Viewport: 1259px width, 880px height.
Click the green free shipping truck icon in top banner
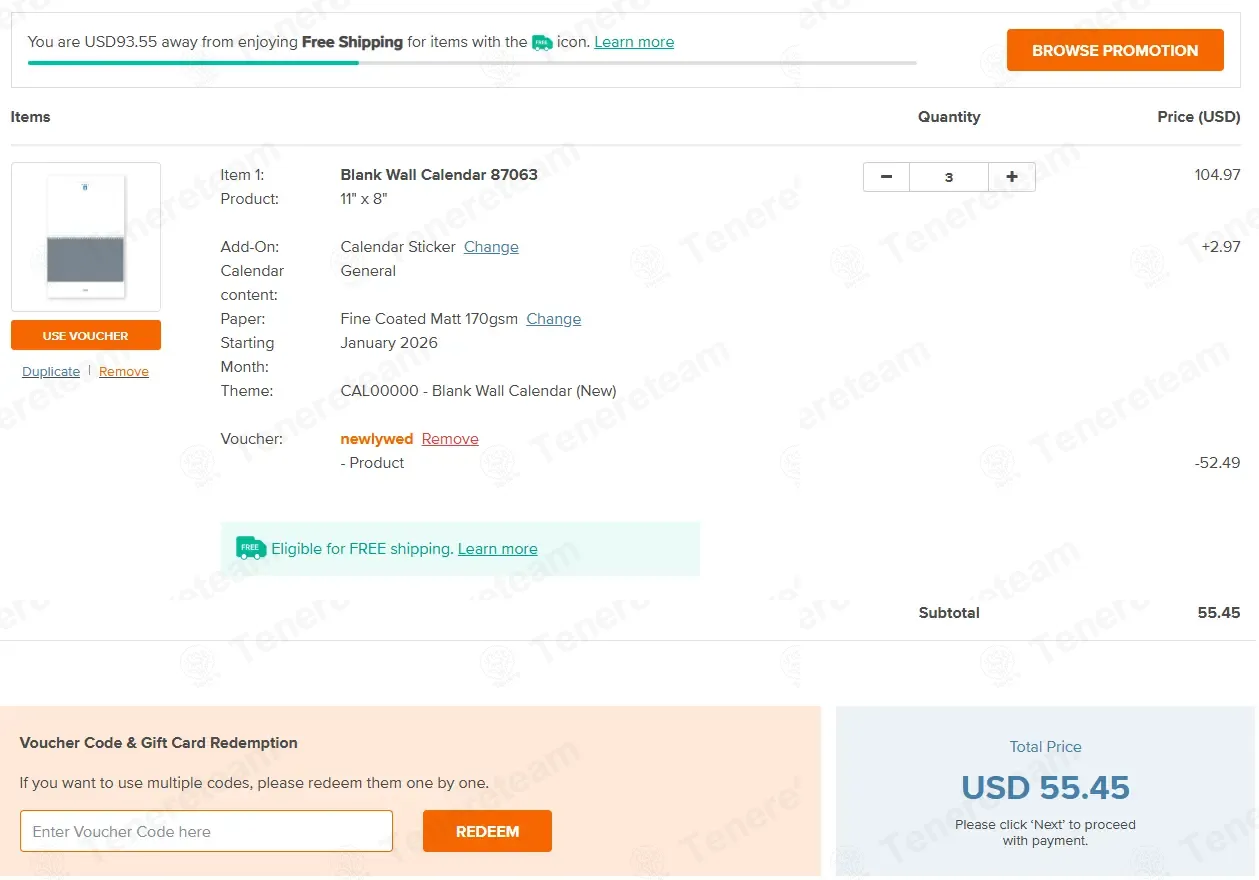tap(542, 42)
